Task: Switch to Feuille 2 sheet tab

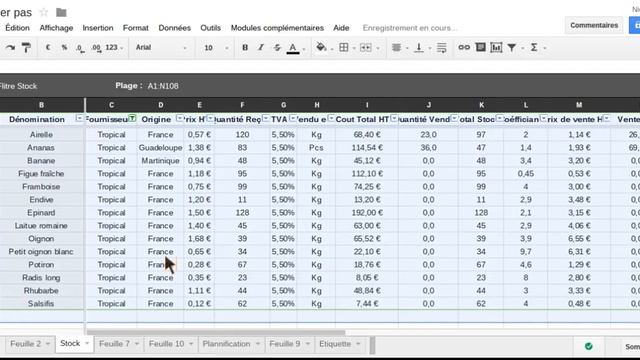Action: 25,344
